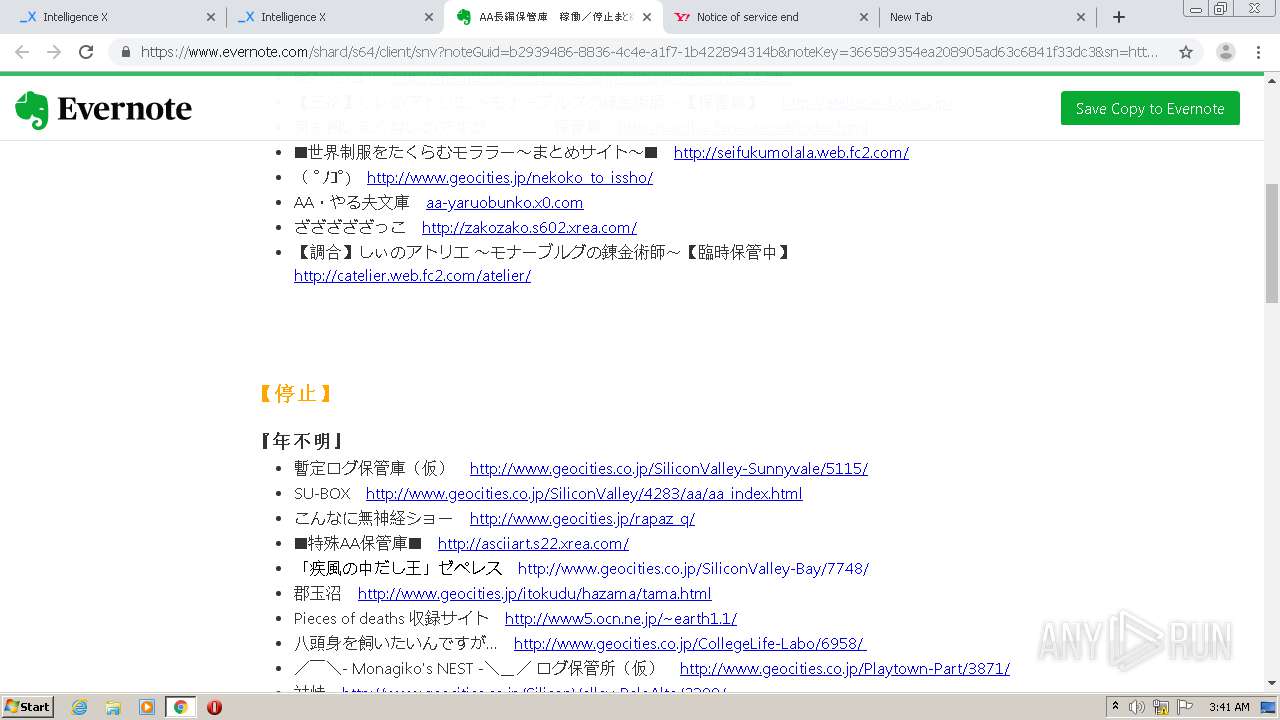Open itokudu/hazama/tama.html link
The image size is (1280, 720).
[535, 594]
